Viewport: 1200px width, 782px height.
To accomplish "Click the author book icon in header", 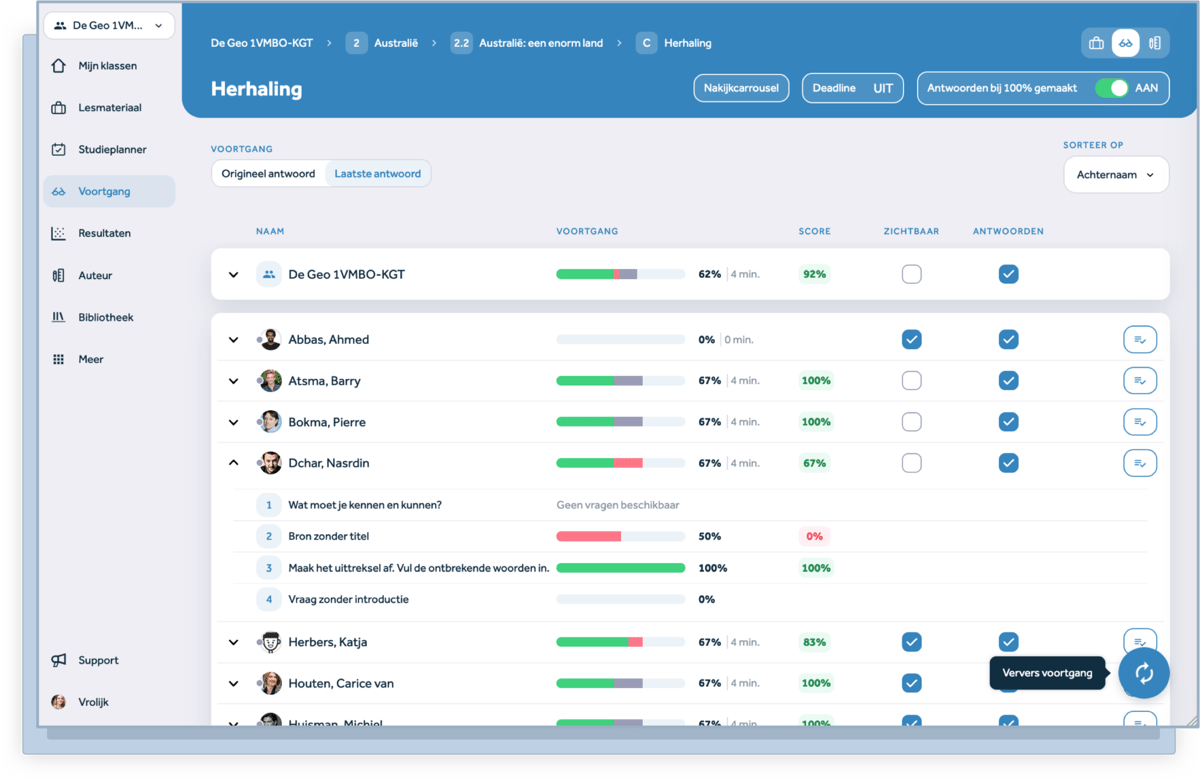I will (1154, 43).
